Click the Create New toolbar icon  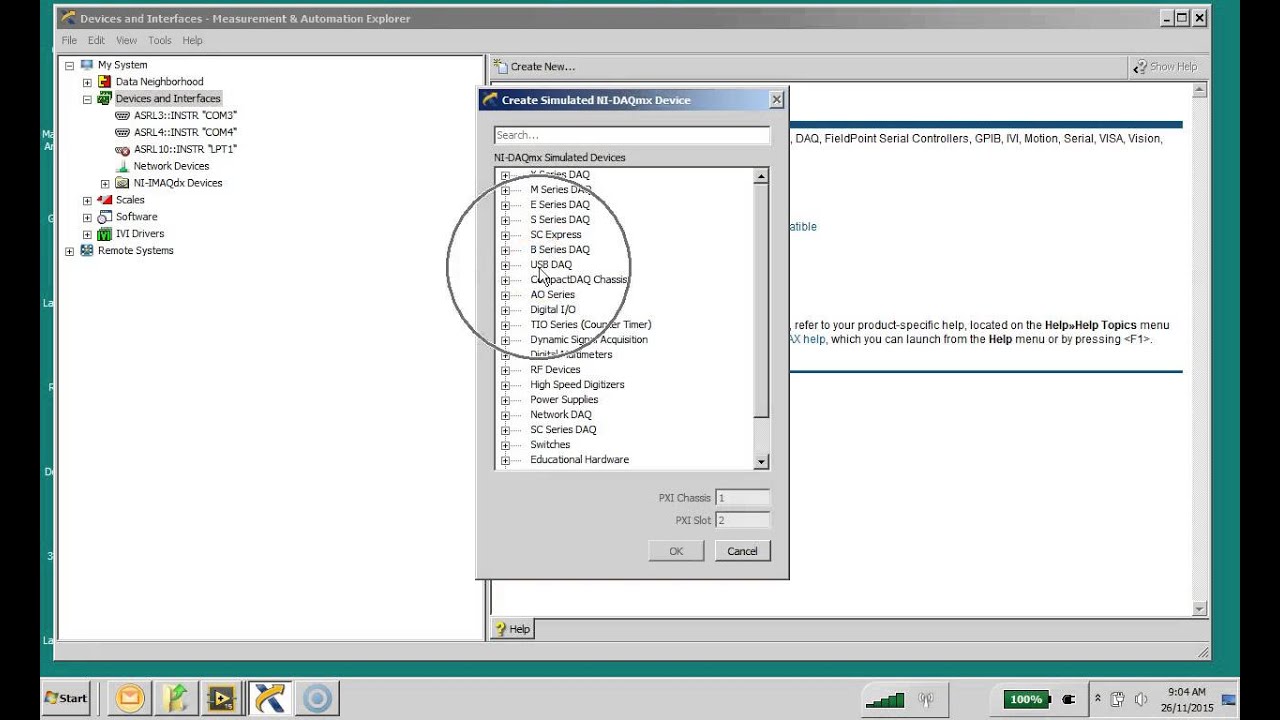tap(501, 66)
